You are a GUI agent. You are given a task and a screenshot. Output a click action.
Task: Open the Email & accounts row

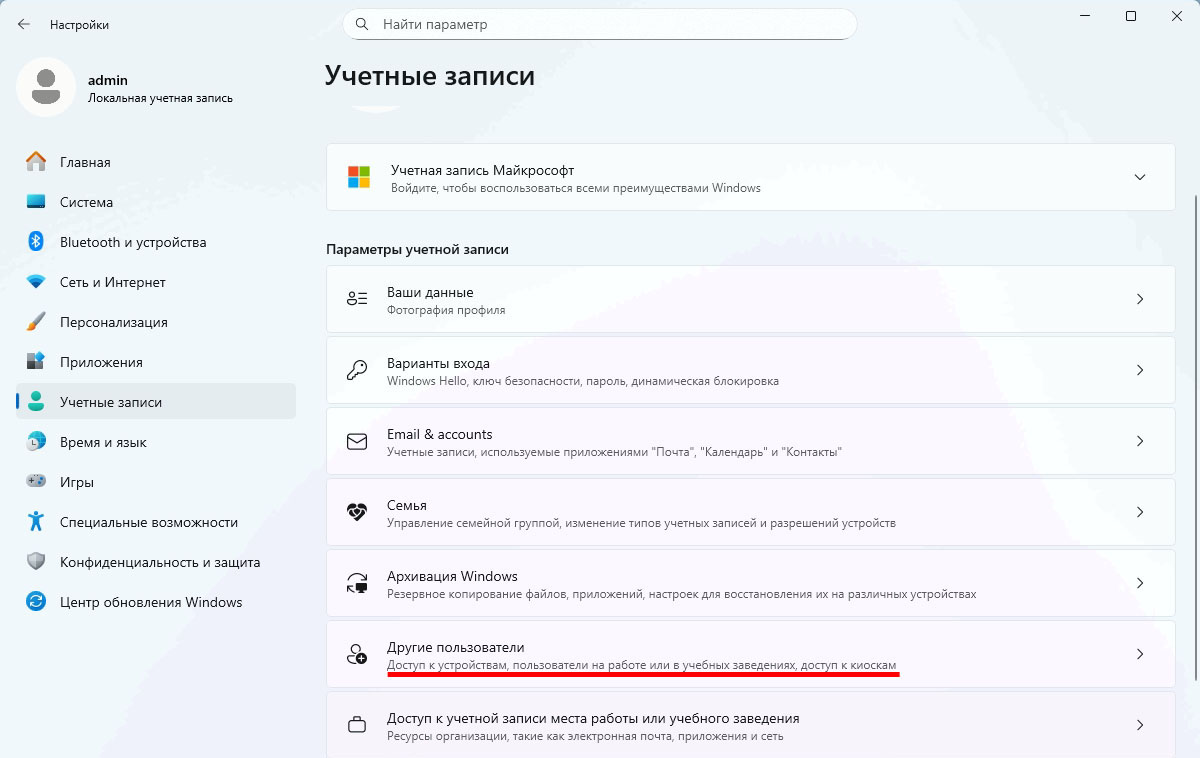pos(750,441)
